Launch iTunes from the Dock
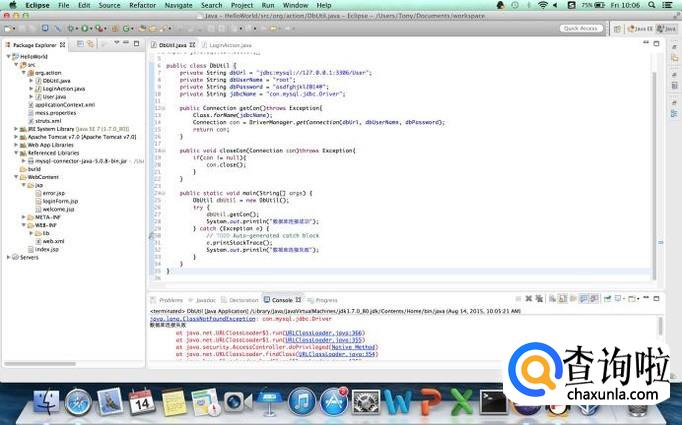 [x=301, y=403]
